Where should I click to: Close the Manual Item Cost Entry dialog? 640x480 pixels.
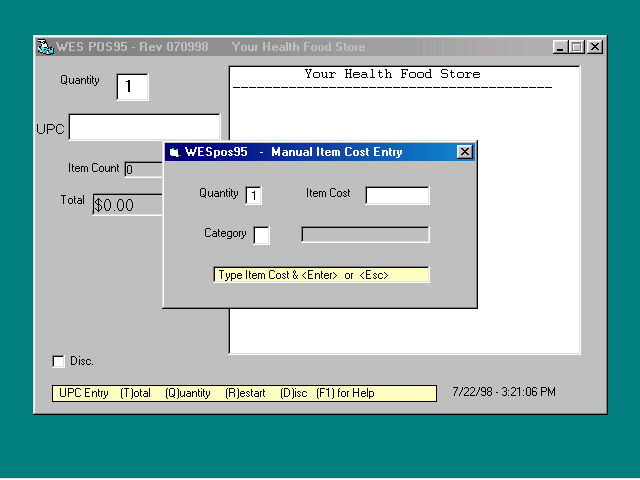(464, 152)
